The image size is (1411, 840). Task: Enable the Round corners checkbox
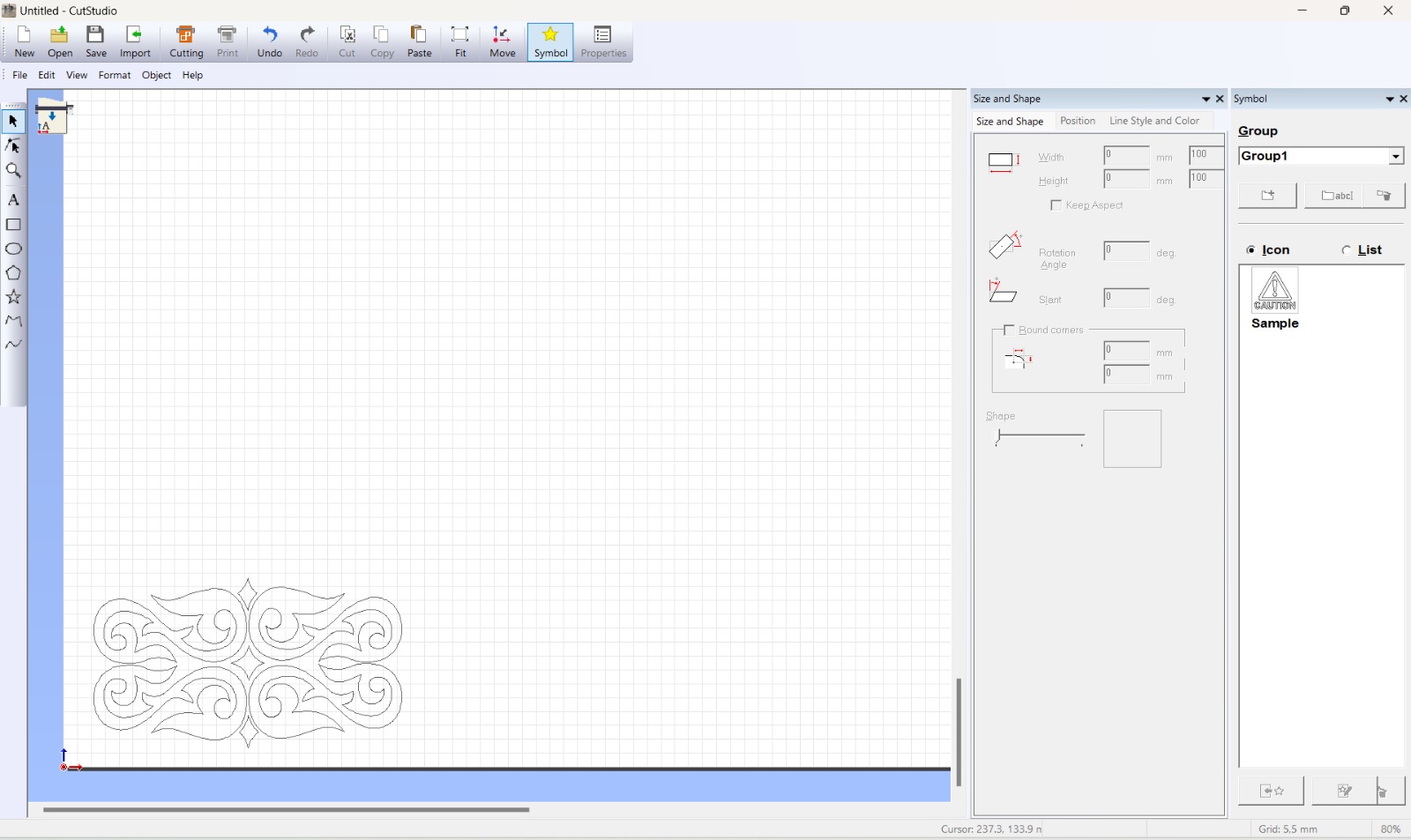pyautogui.click(x=1009, y=331)
